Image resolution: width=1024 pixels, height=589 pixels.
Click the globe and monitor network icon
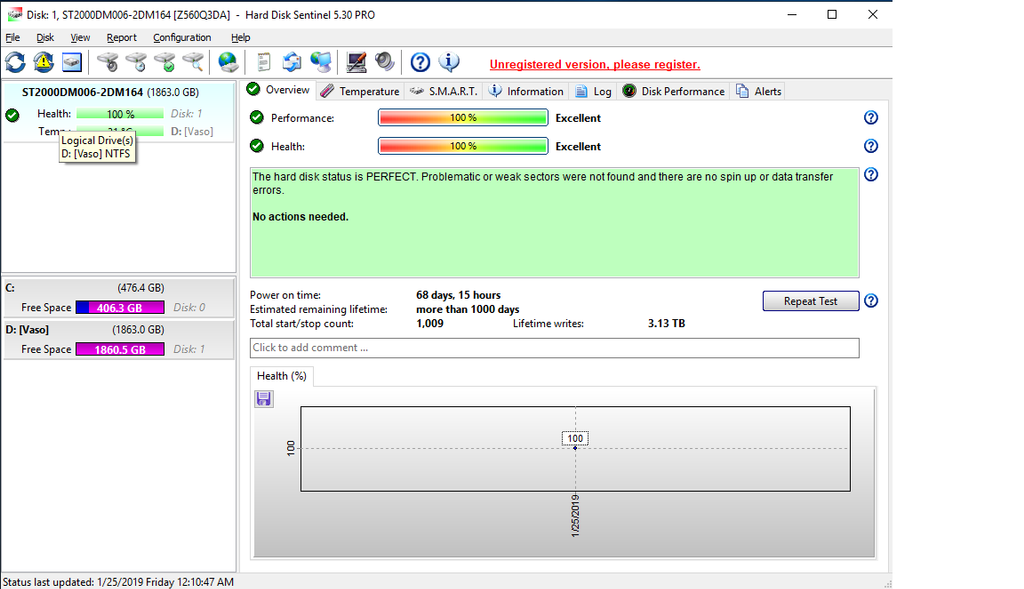point(321,63)
